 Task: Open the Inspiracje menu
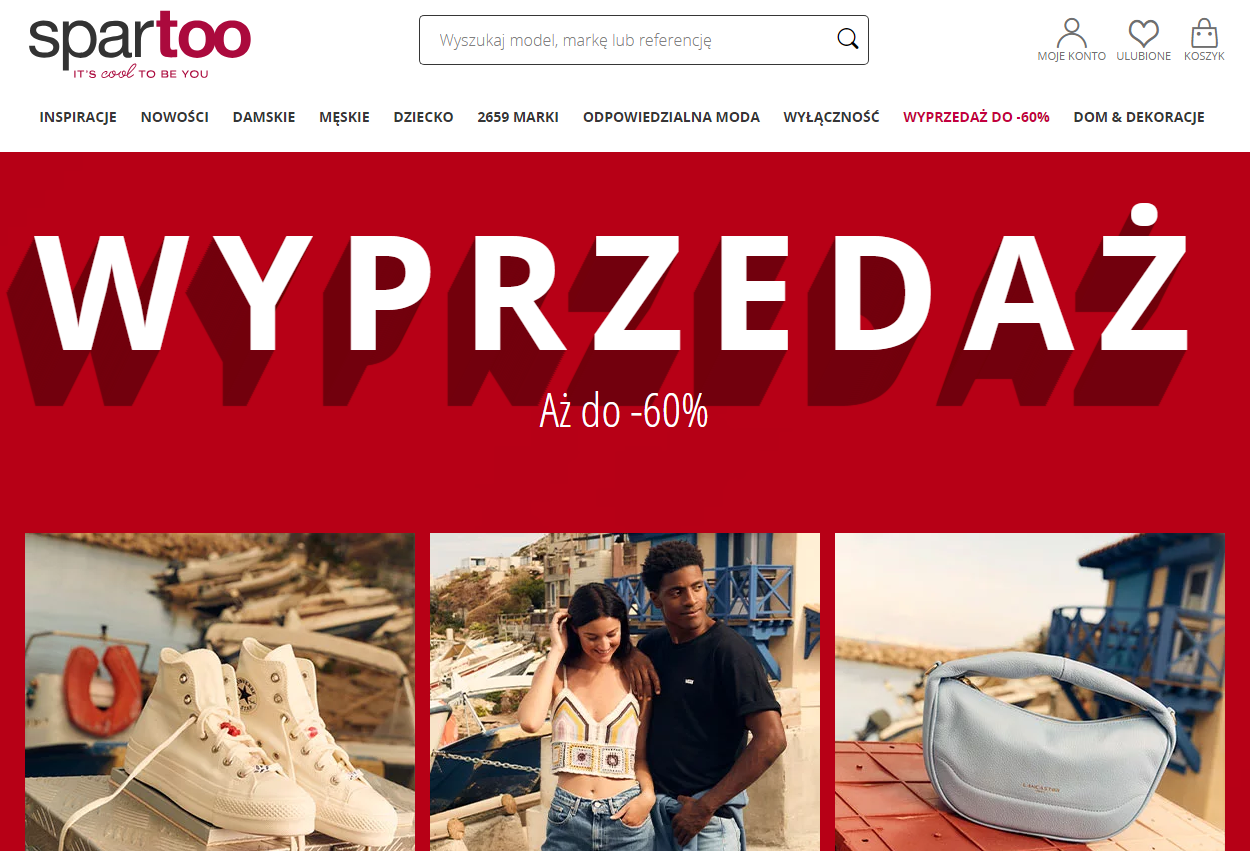[x=78, y=117]
